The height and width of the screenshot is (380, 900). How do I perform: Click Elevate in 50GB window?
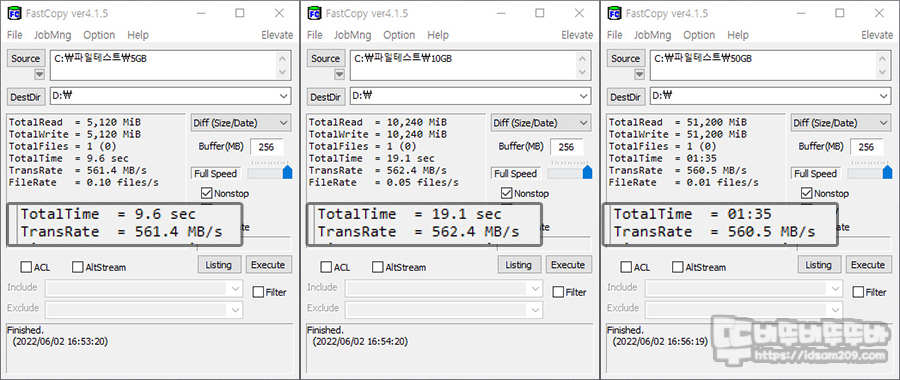click(877, 35)
